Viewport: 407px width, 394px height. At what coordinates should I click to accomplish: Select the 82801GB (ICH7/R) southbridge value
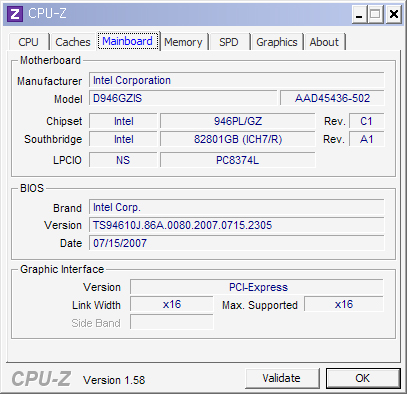238,139
